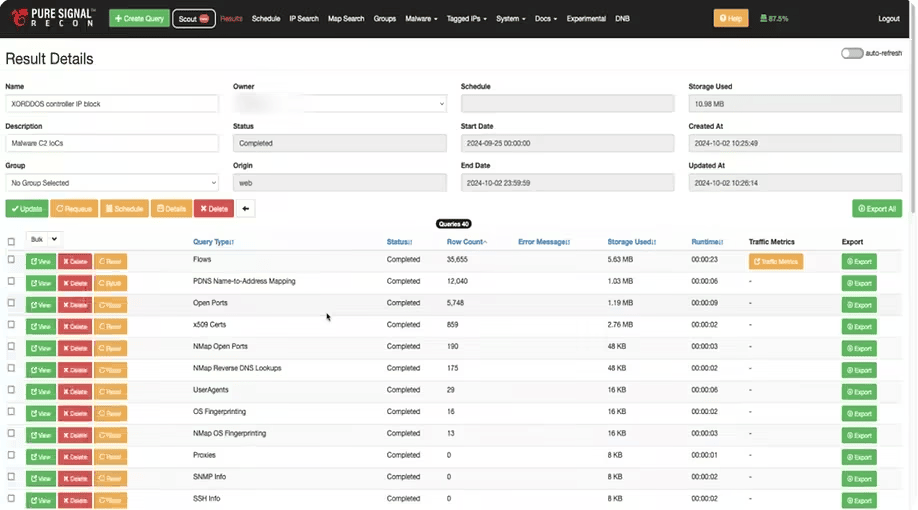Go to the IP Search tab

click(x=304, y=19)
